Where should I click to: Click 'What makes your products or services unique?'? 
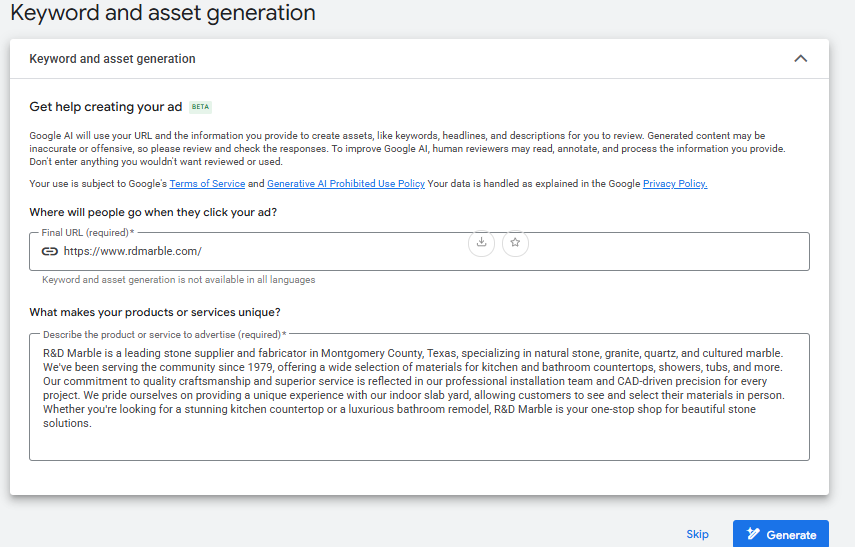(155, 312)
